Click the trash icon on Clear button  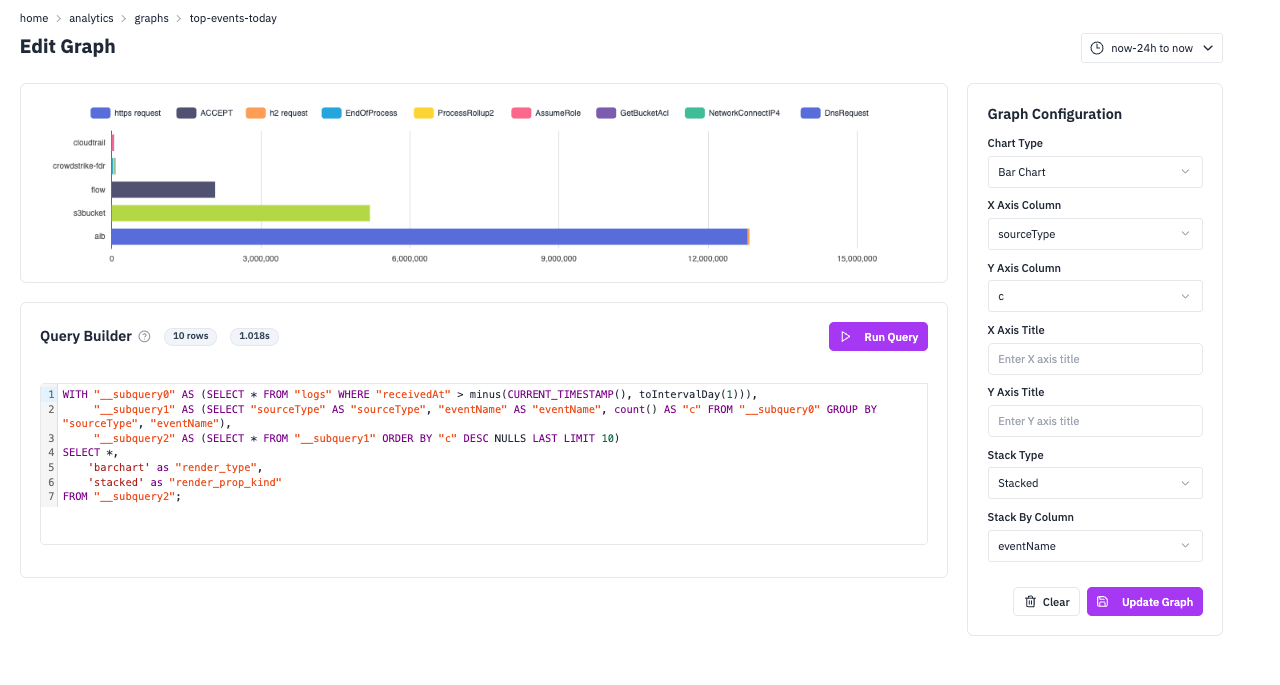tap(1029, 602)
